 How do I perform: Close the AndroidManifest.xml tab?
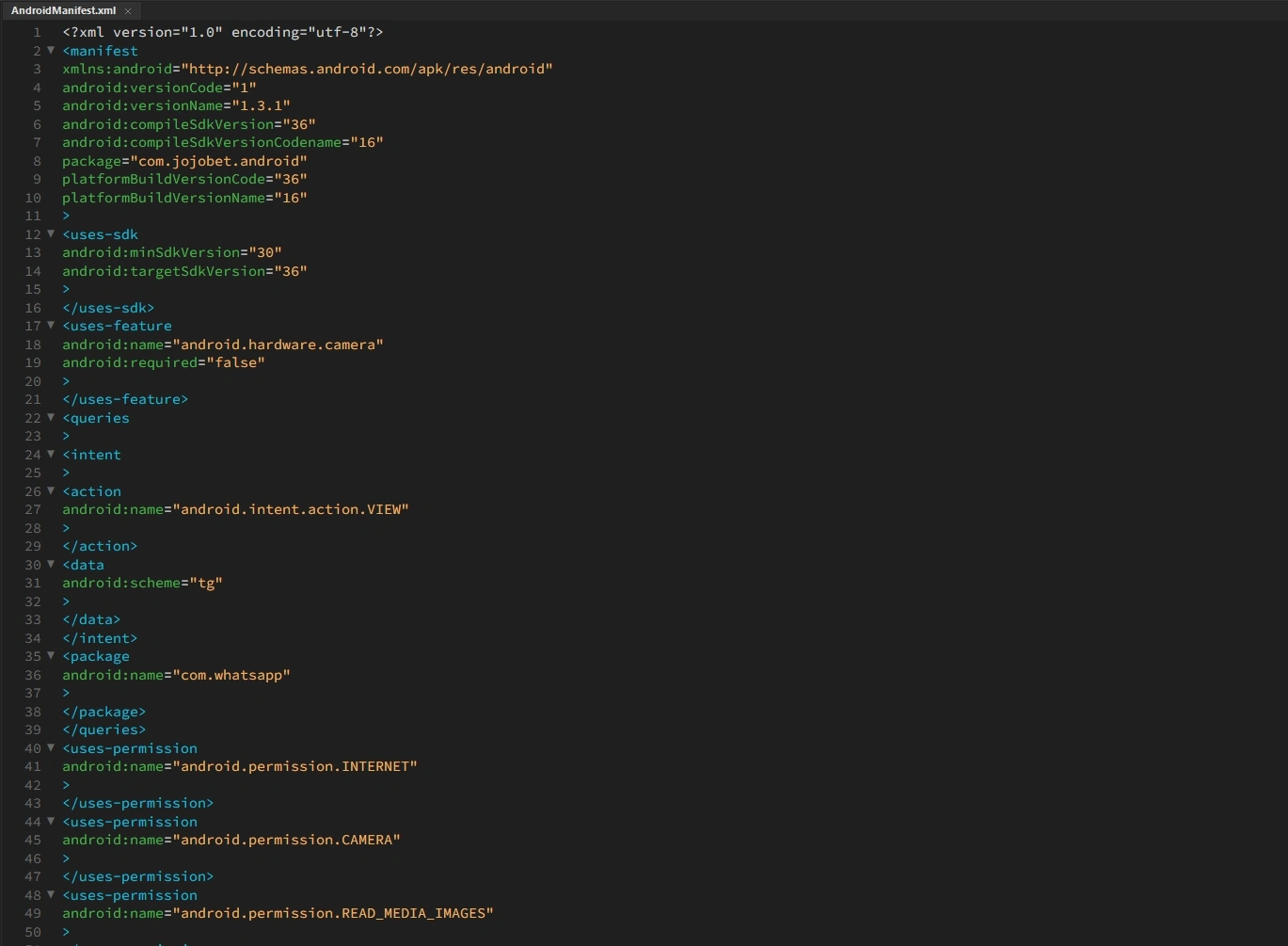[x=128, y=11]
